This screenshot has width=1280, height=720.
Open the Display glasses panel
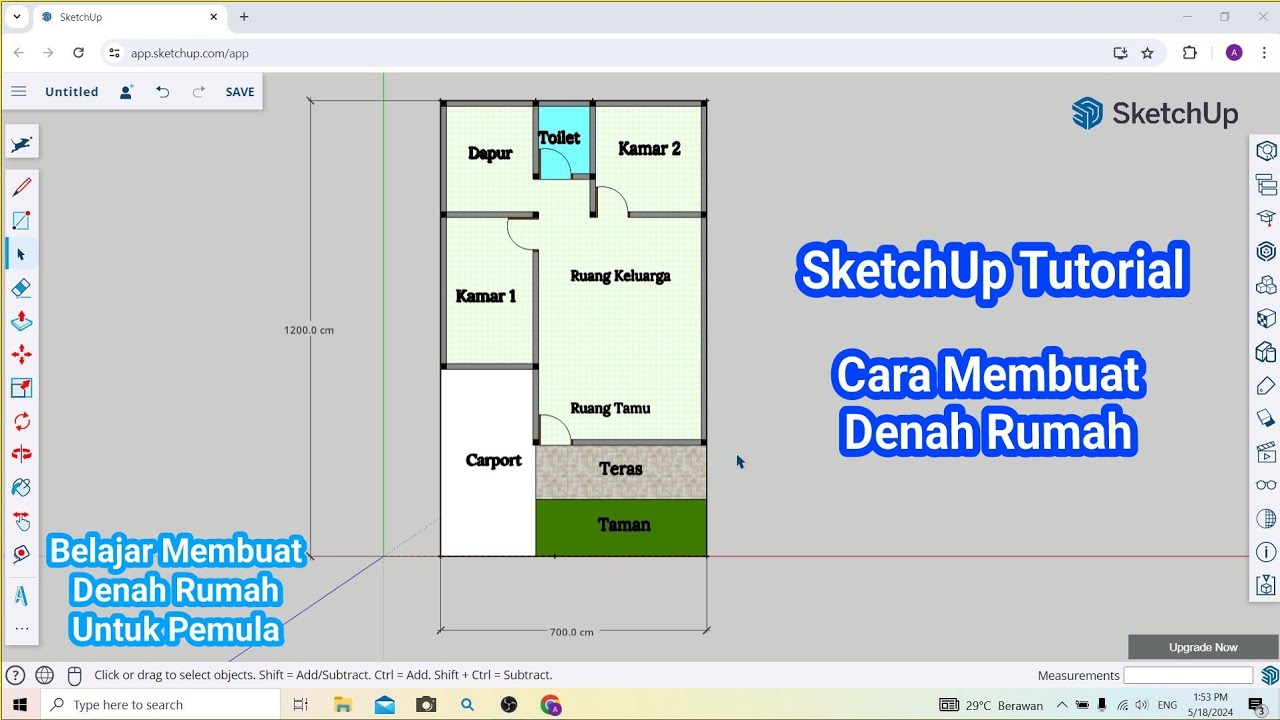[1266, 485]
